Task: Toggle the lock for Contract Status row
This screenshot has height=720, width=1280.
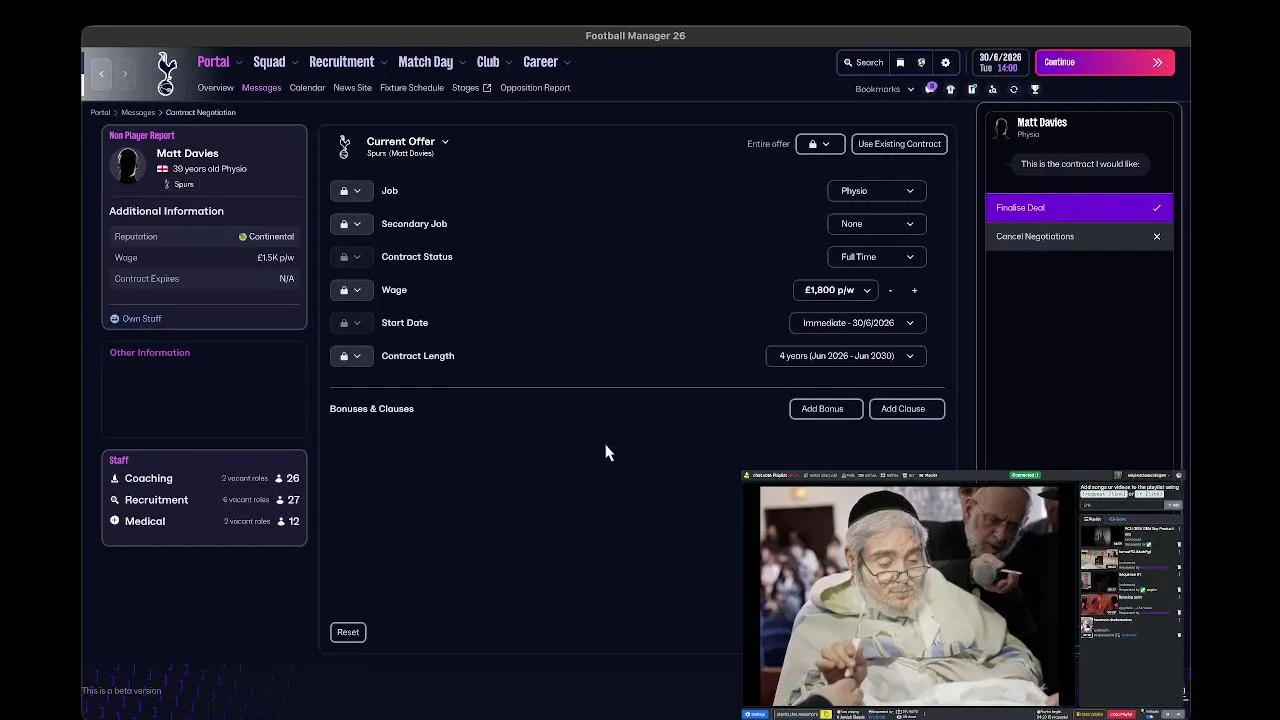Action: 351,257
